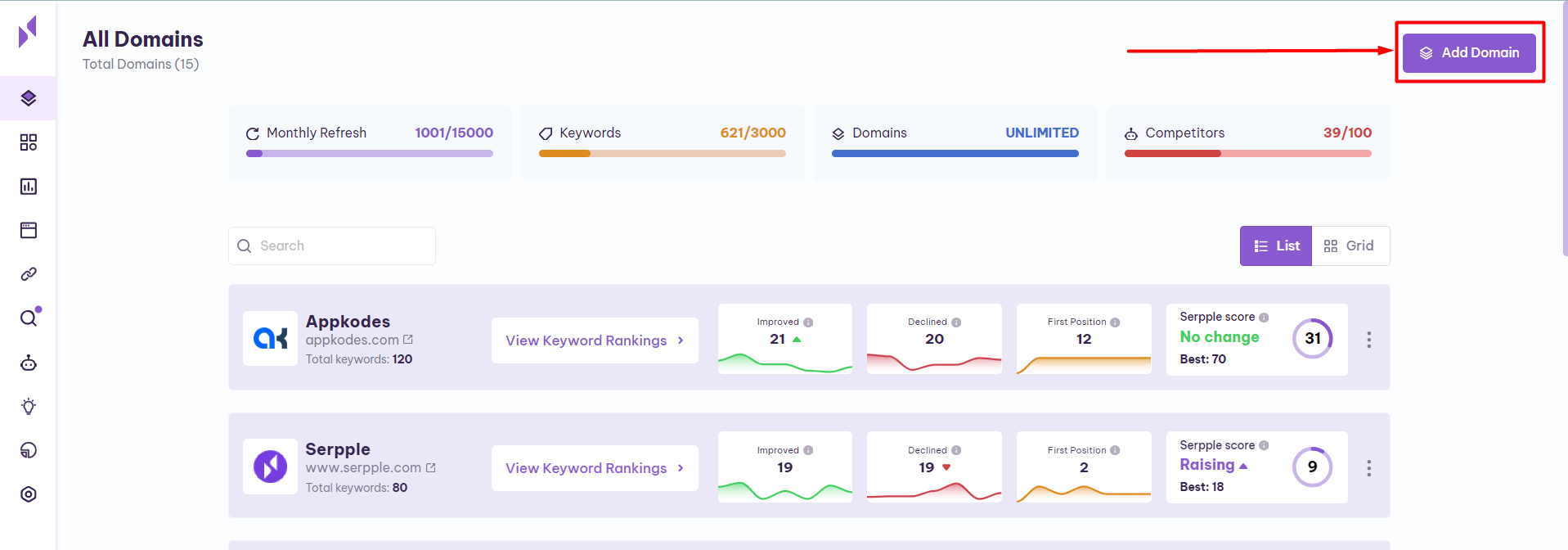Click info icon beside Appkodes Serpple score
The image size is (1568, 550).
1264,318
